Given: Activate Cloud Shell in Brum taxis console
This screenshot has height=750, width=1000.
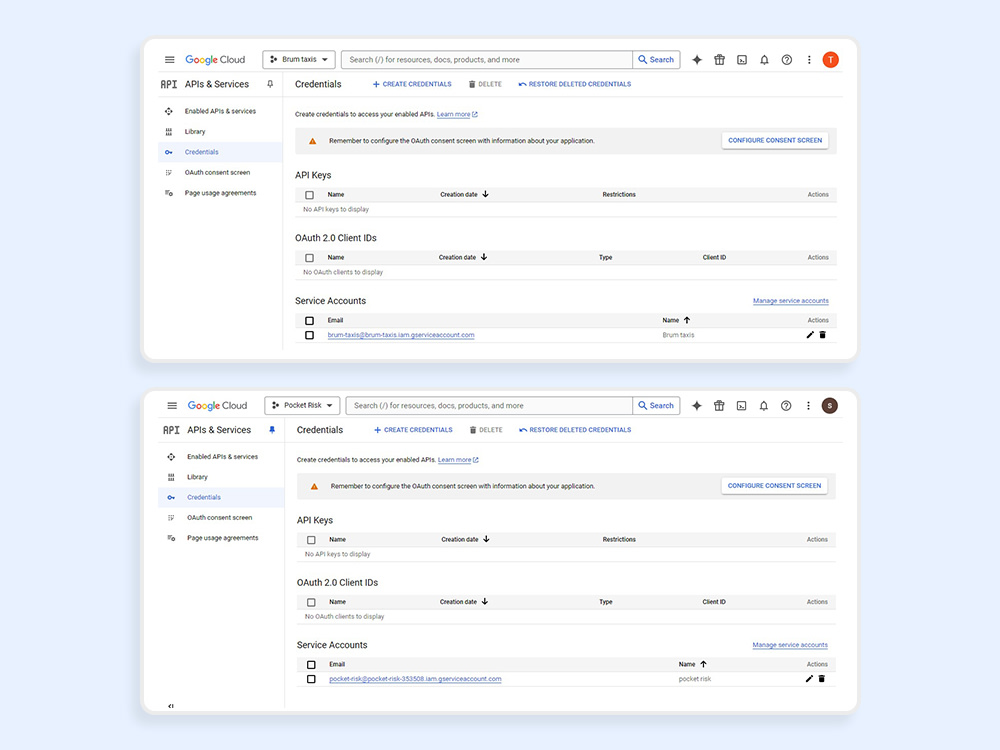Looking at the screenshot, I should (x=742, y=60).
